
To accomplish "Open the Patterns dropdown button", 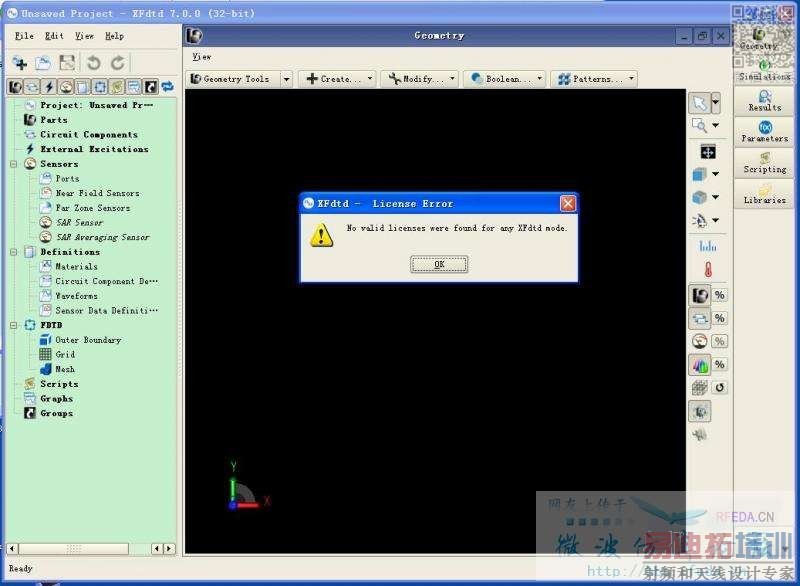I will [594, 79].
